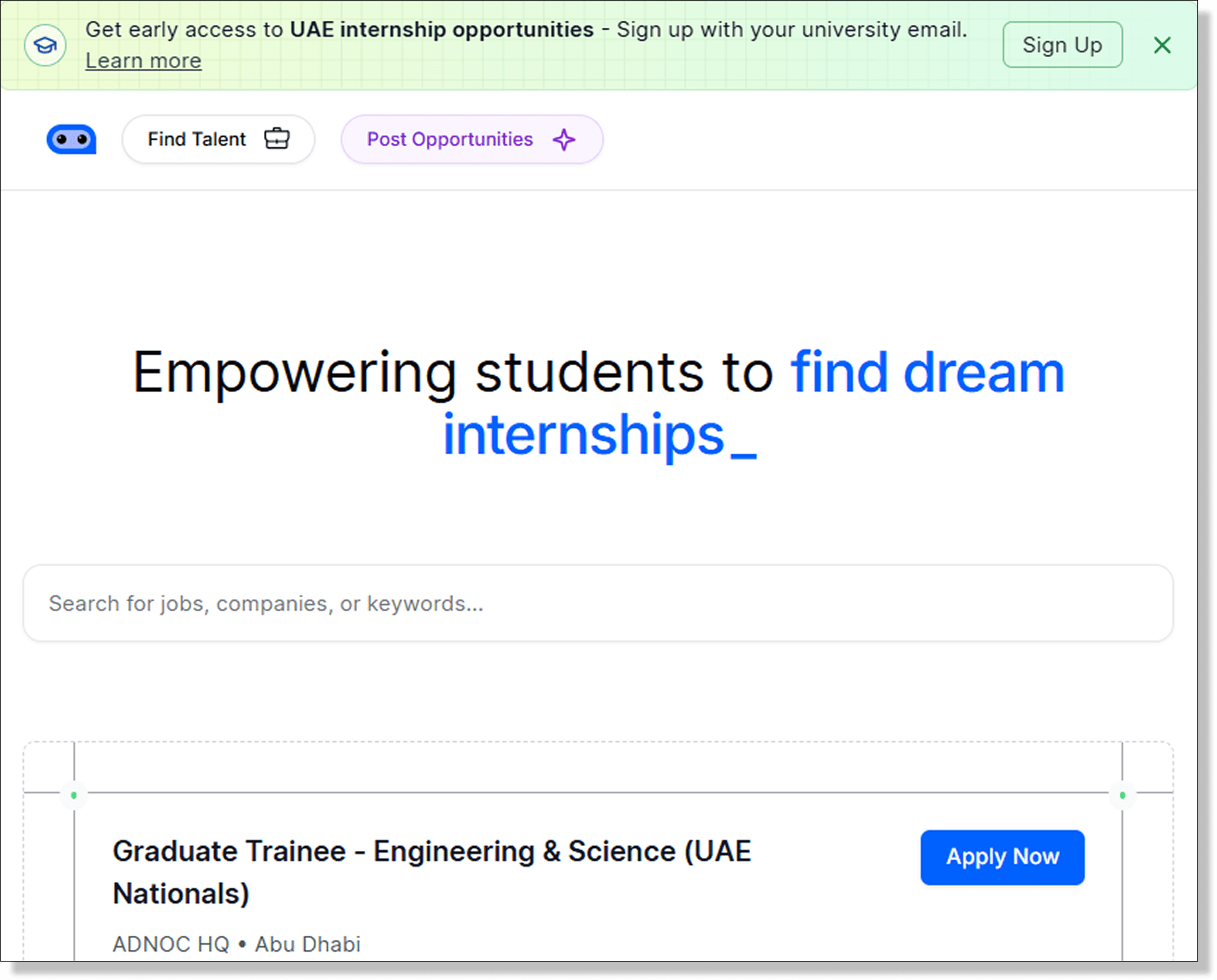This screenshot has width=1217, height=980.
Task: Click the purple sparkle icon
Action: (564, 140)
